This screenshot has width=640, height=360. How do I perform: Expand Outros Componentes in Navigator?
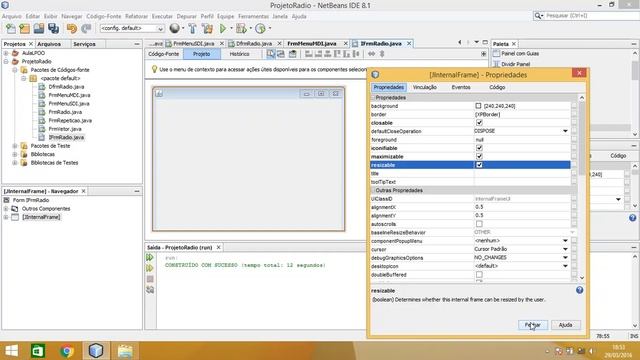(x=6, y=209)
